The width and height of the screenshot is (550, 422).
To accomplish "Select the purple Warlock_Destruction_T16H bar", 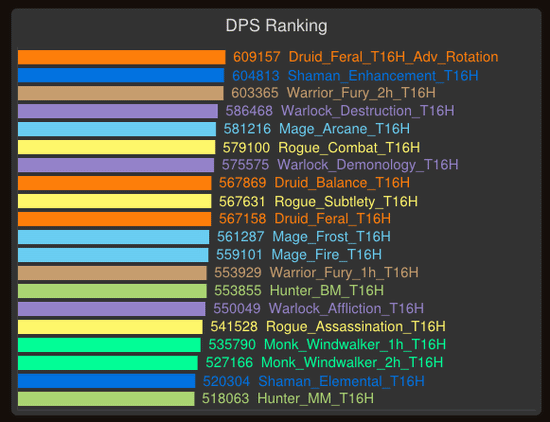I will (118, 111).
